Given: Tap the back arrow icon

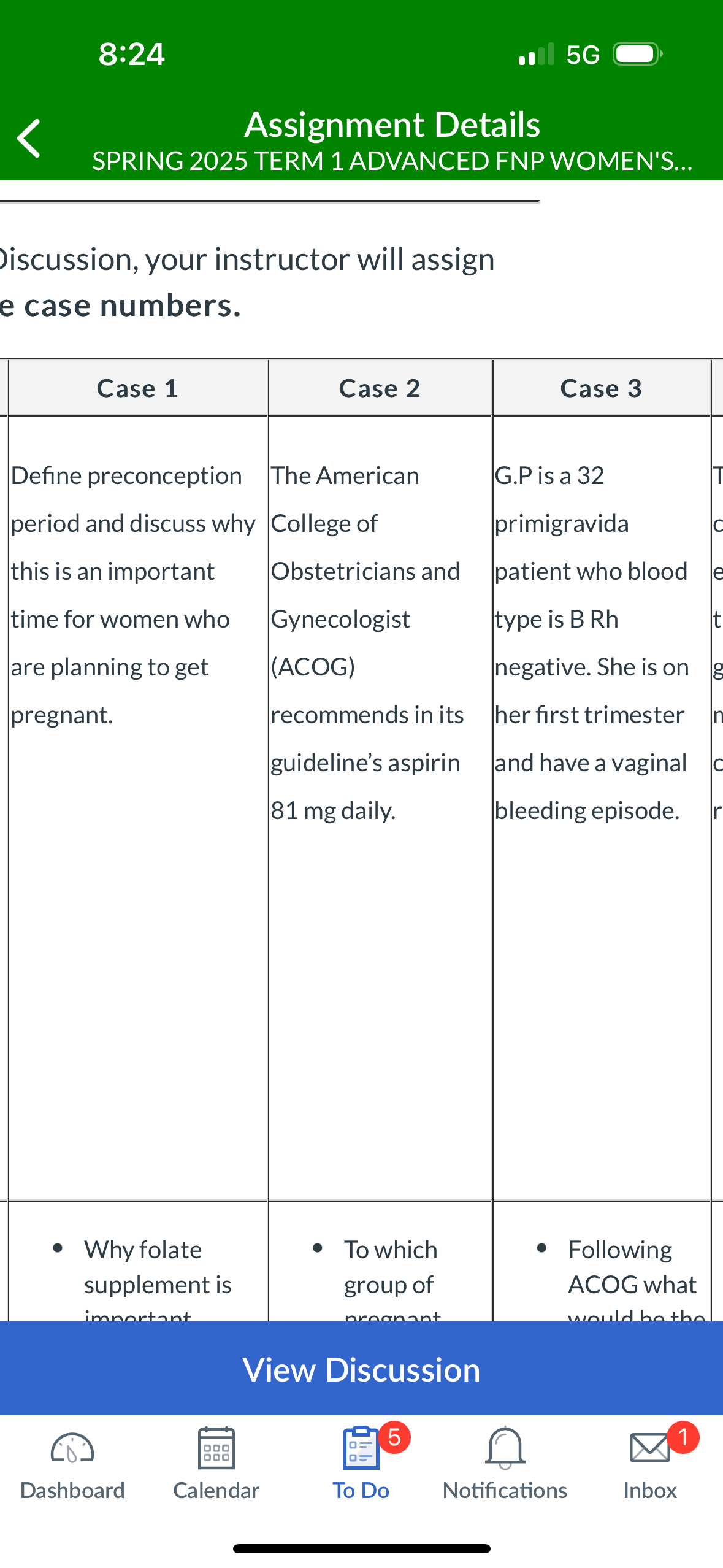Looking at the screenshot, I should pyautogui.click(x=29, y=139).
